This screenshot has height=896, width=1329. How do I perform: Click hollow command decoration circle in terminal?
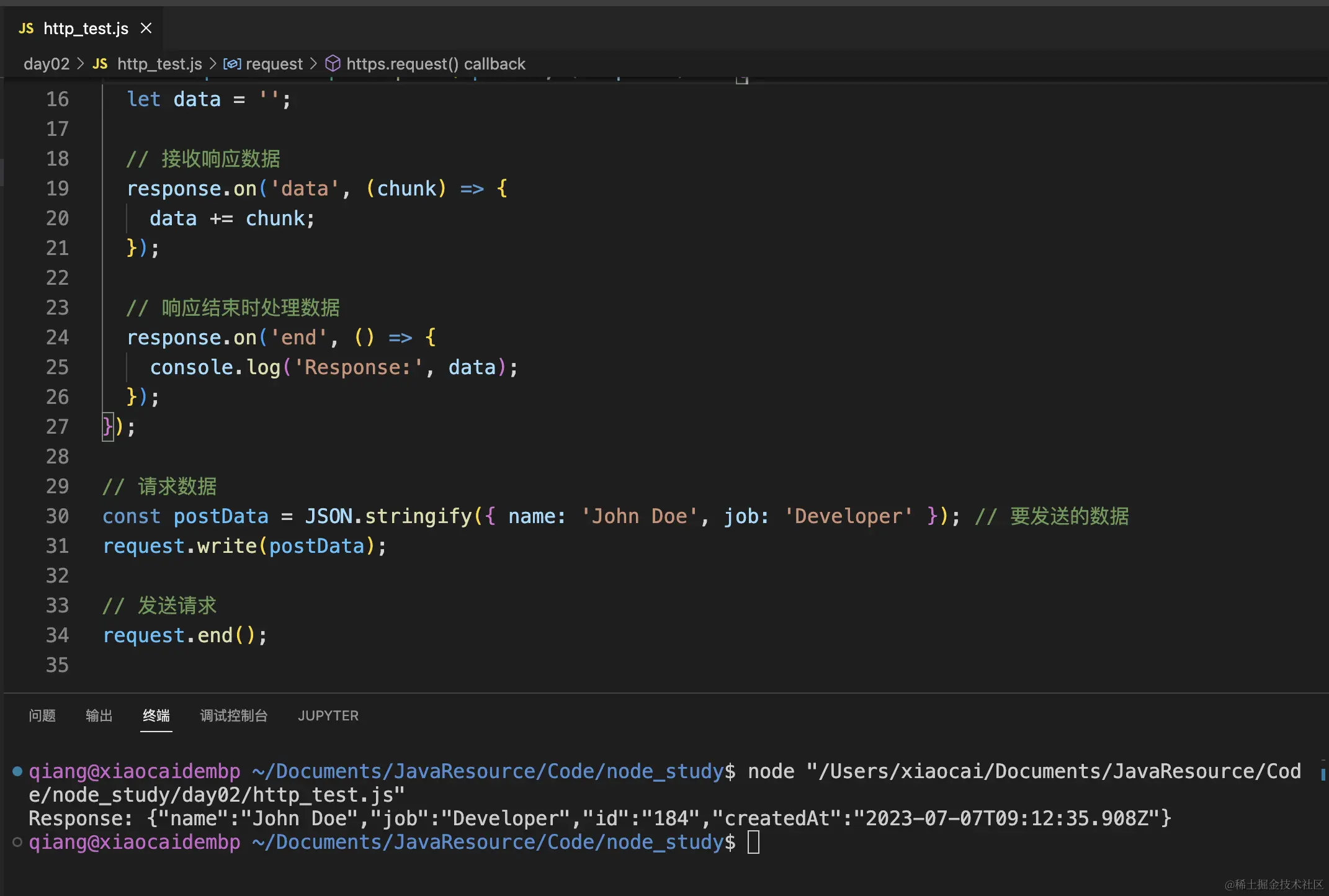click(x=17, y=842)
